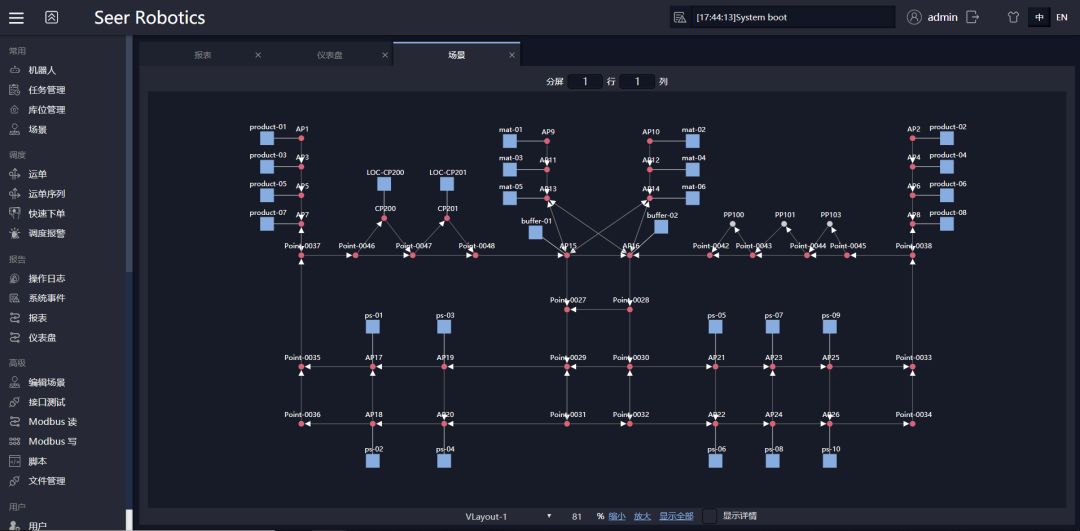Screen dimensions: 1080x531
Task: Open 机器人 in the sidebar
Action: [41, 70]
